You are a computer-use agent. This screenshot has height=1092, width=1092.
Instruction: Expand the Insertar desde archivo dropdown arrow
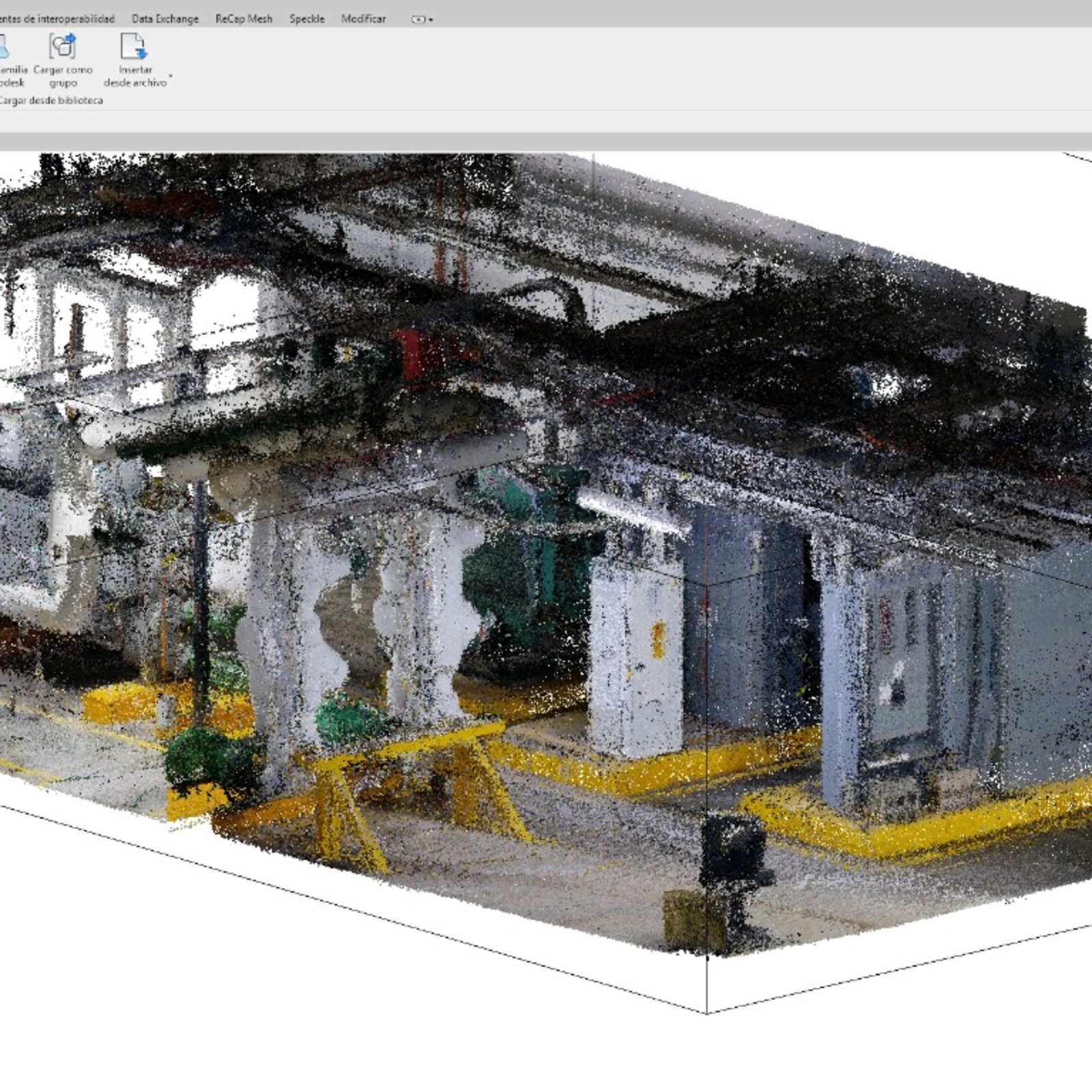171,76
